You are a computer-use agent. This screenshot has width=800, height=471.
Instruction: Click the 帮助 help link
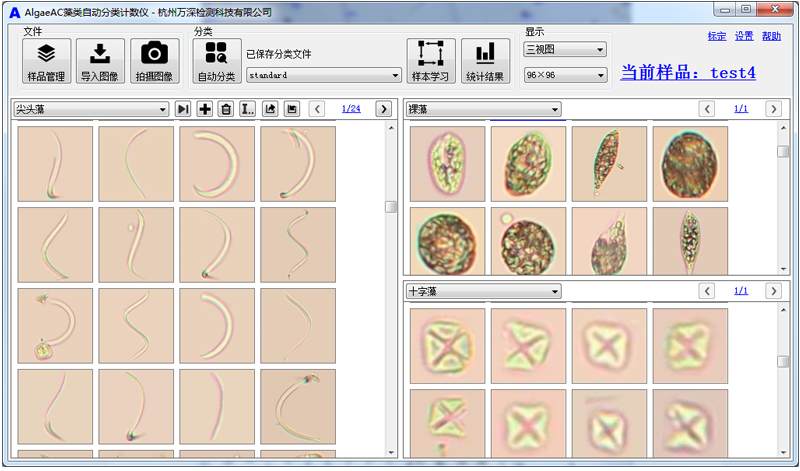pyautogui.click(x=771, y=36)
